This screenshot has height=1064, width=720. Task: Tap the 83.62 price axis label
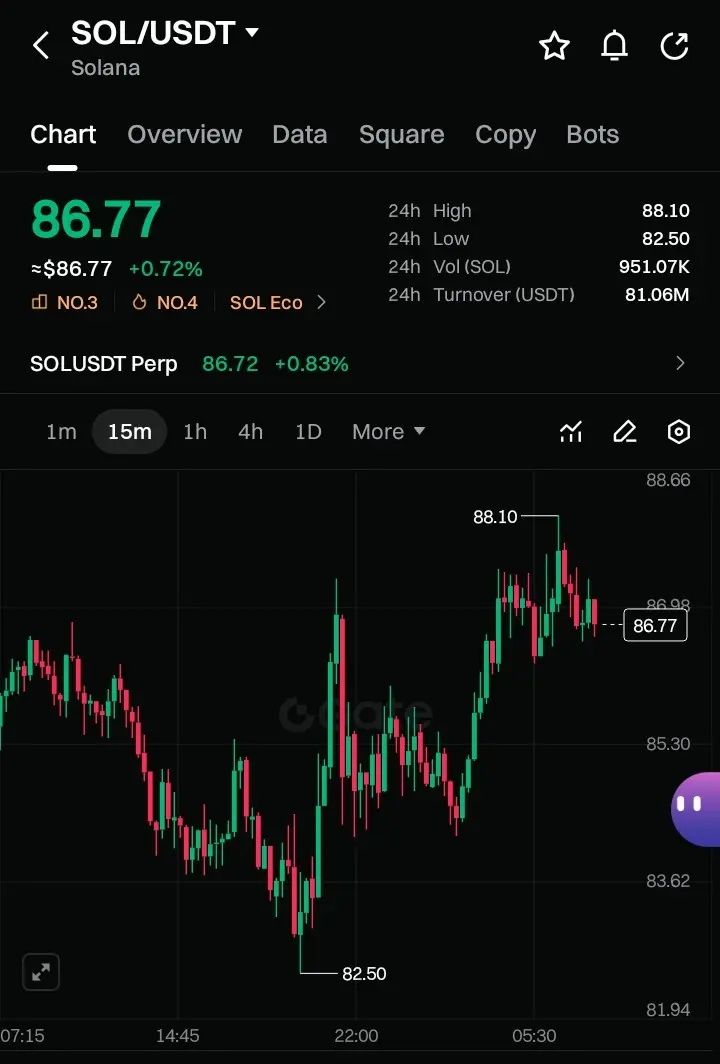[668, 881]
